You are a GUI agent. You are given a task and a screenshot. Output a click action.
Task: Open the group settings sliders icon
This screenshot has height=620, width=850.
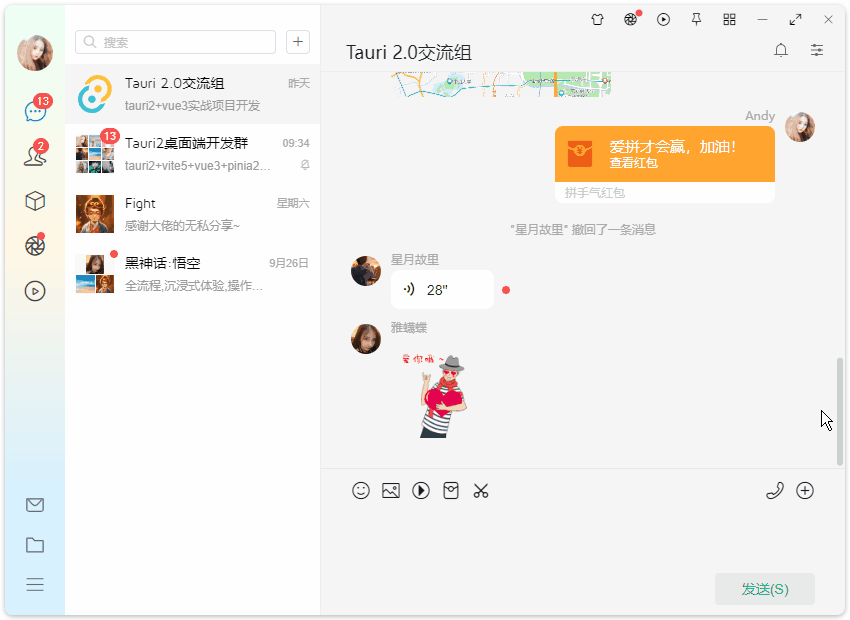817,50
